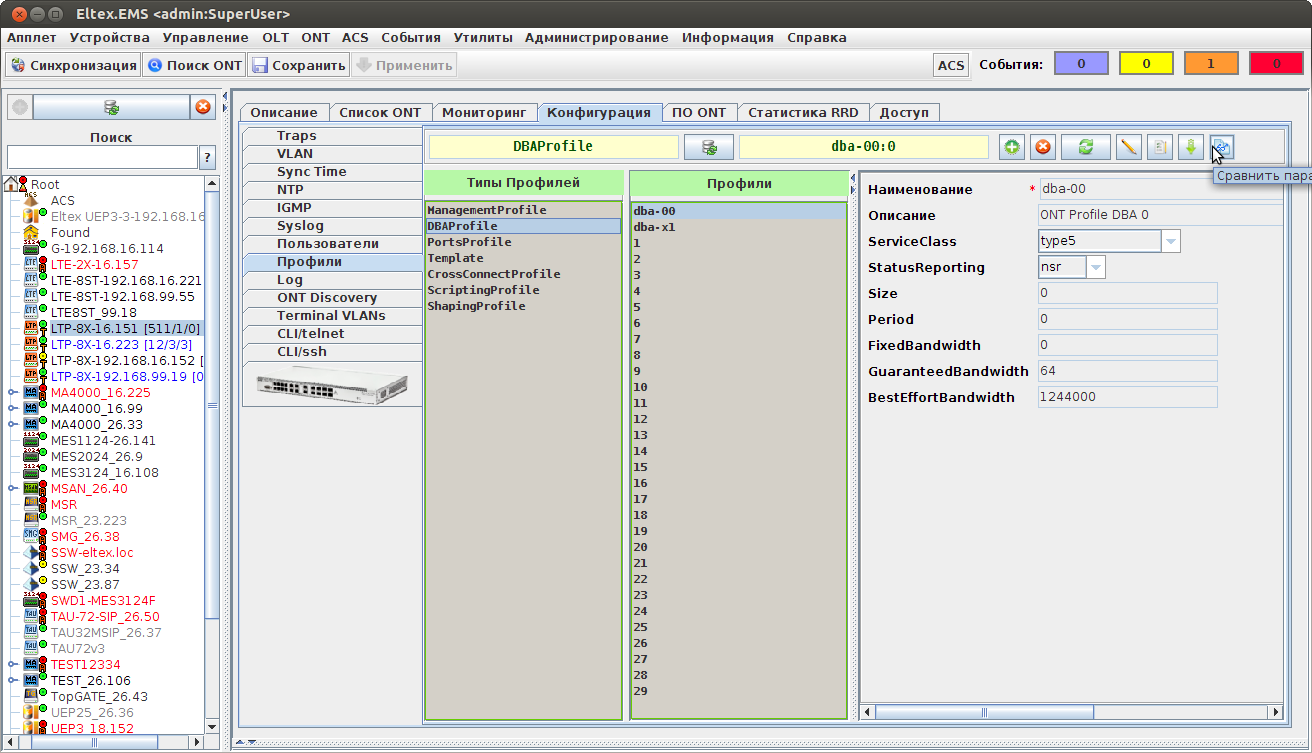Click the Поиск ONT button
Image resolution: width=1312 pixels, height=753 pixels.
[x=195, y=65]
